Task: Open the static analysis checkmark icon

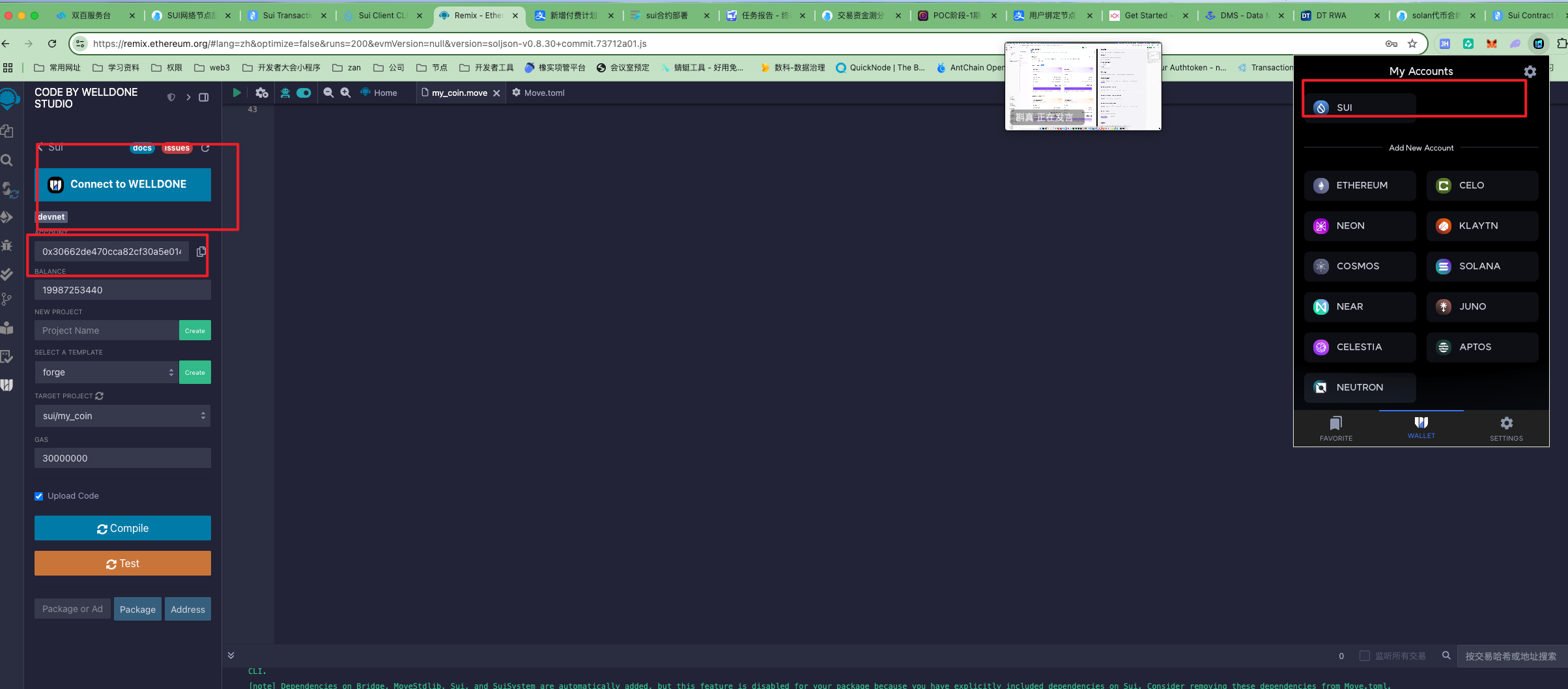Action: click(x=7, y=274)
